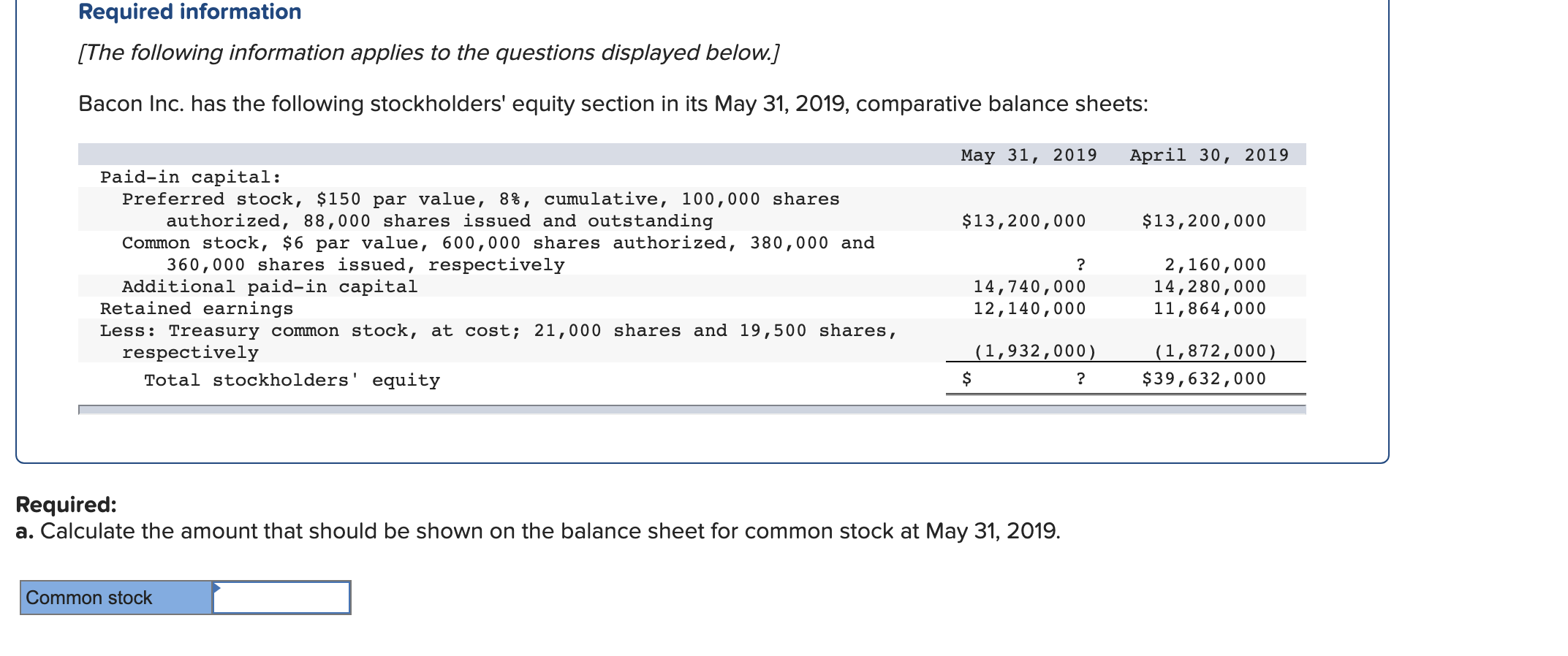The width and height of the screenshot is (1568, 656).
Task: Click the May 31, 2019 column header
Action: pos(1027,154)
